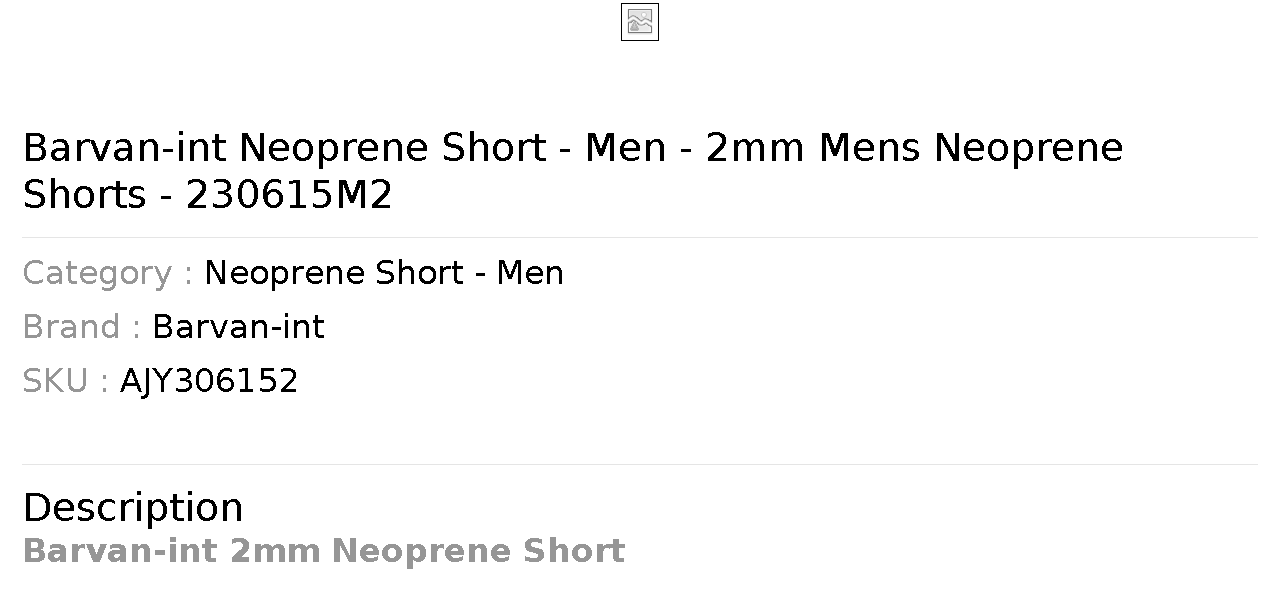The image size is (1280, 592).
Task: Select the SKU value AJY306152
Action: tap(209, 381)
